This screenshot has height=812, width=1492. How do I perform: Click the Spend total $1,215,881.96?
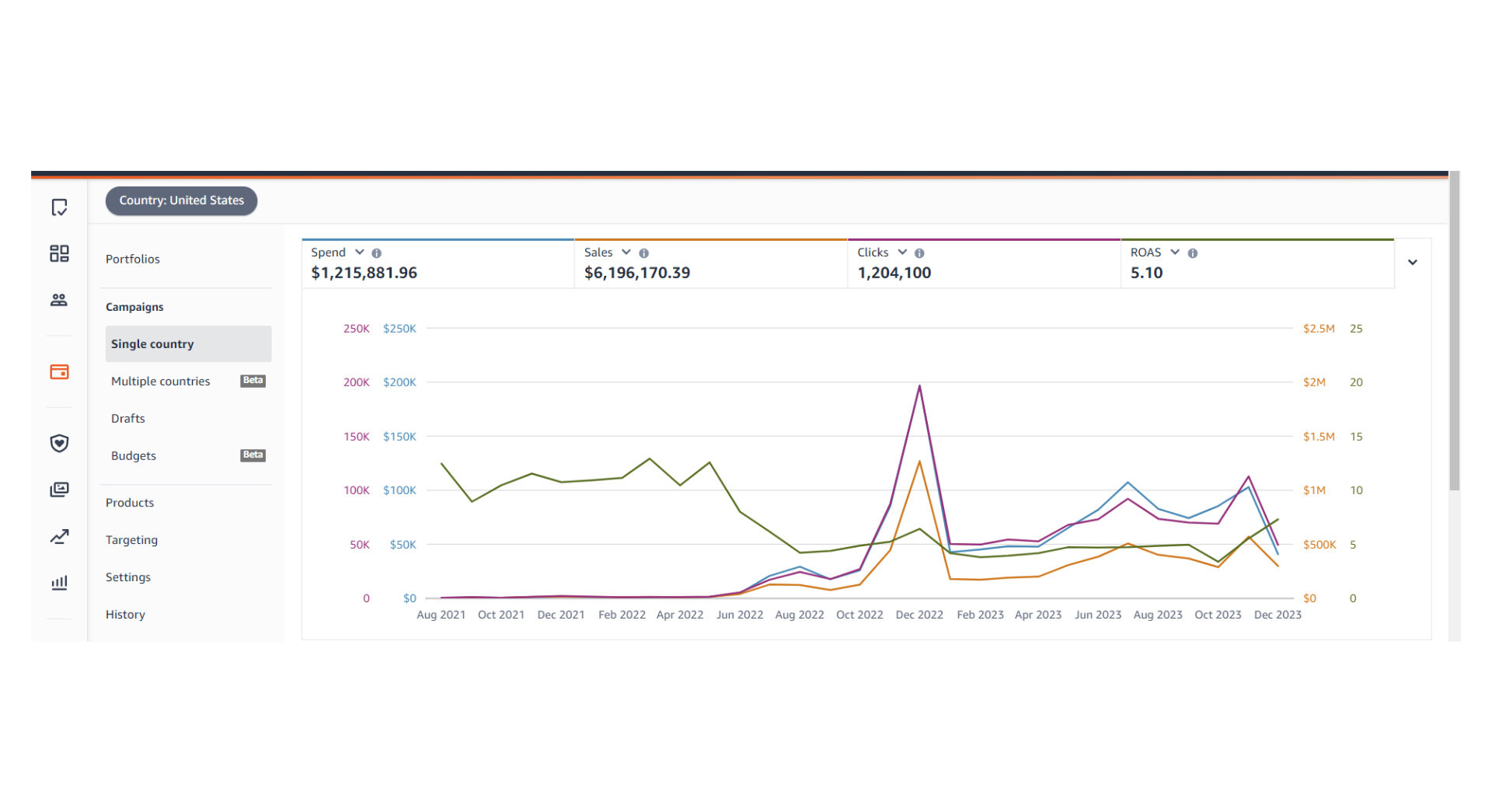click(x=364, y=273)
